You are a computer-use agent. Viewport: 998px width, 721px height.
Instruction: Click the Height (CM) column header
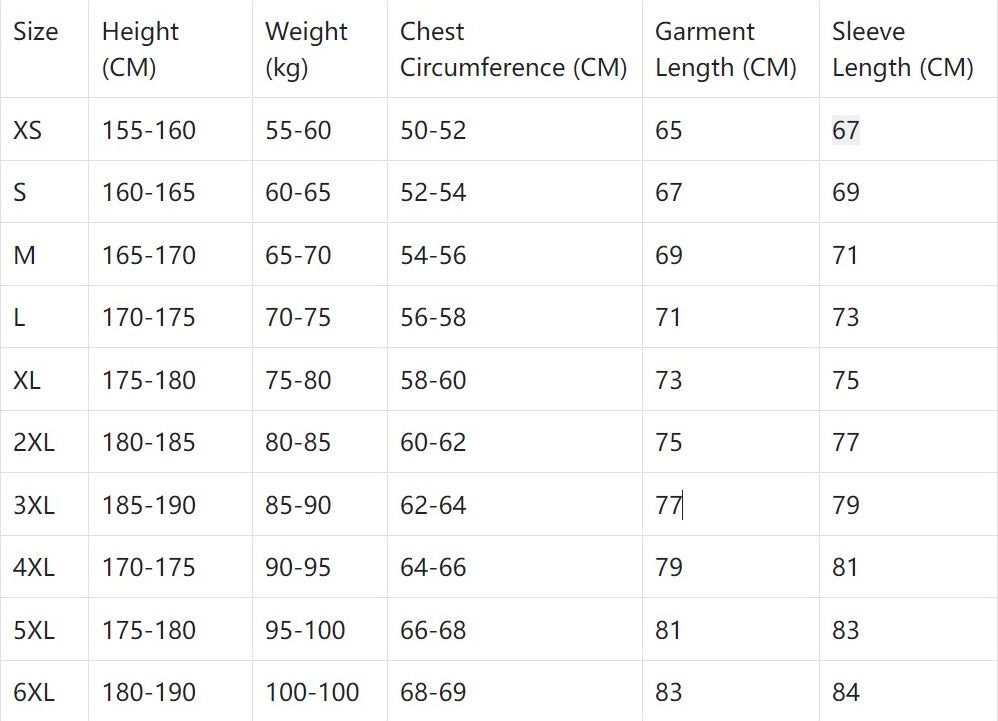tap(140, 49)
